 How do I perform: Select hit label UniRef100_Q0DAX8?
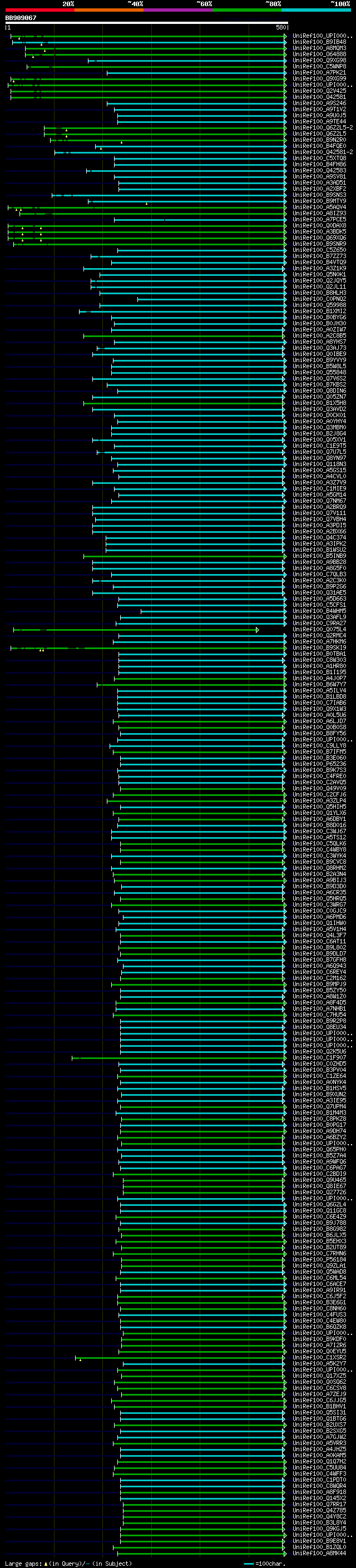(x=319, y=226)
